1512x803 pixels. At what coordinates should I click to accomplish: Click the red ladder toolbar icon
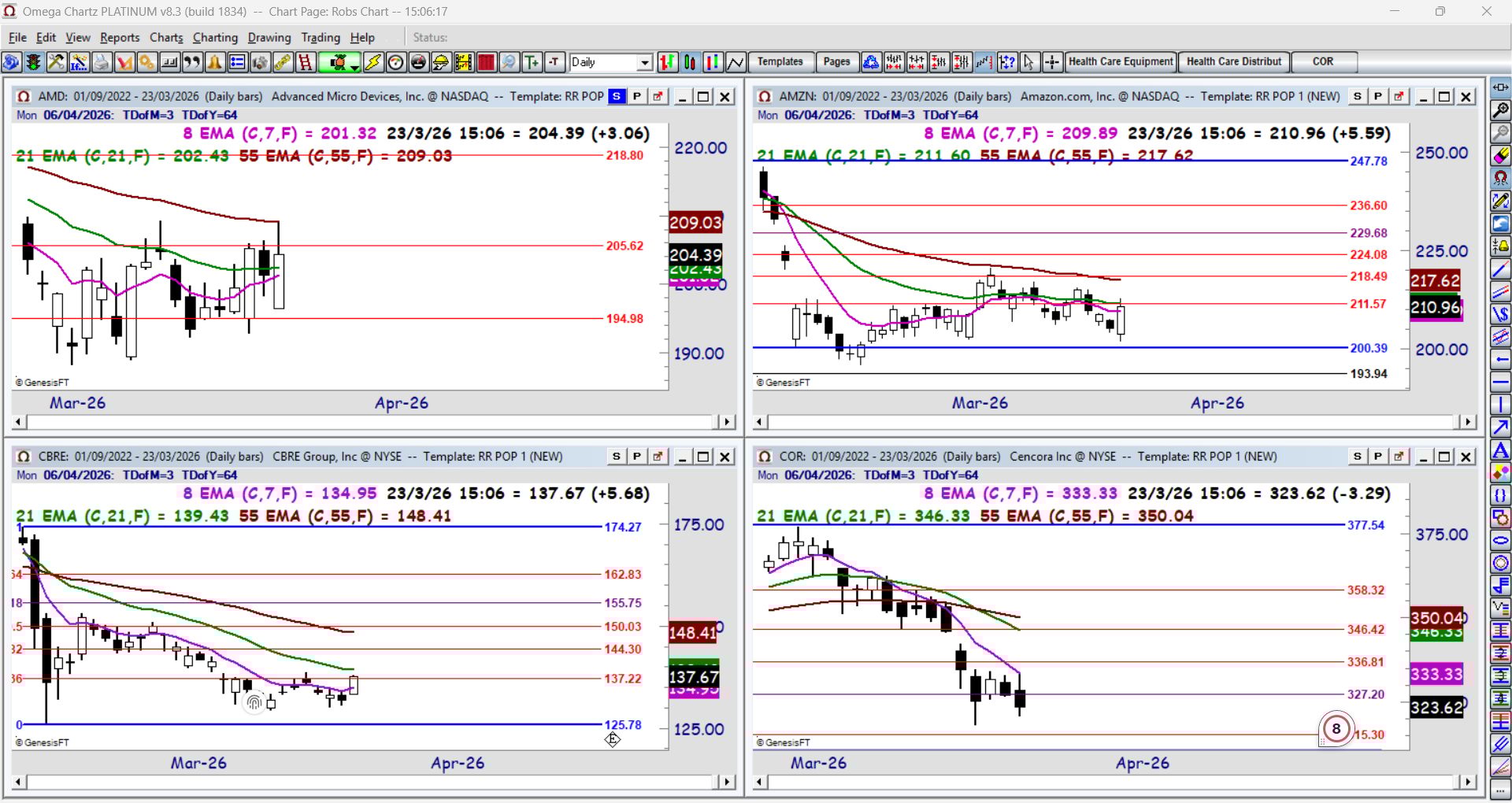pos(306,62)
